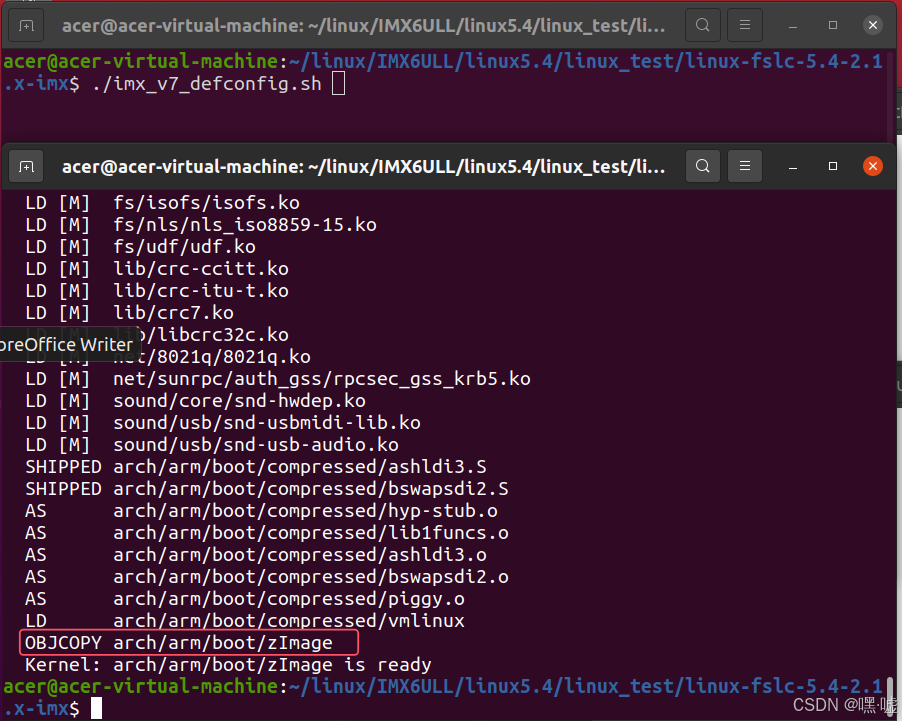Viewport: 902px width, 721px height.
Task: Open a new tab in the top terminal
Action: 26,24
